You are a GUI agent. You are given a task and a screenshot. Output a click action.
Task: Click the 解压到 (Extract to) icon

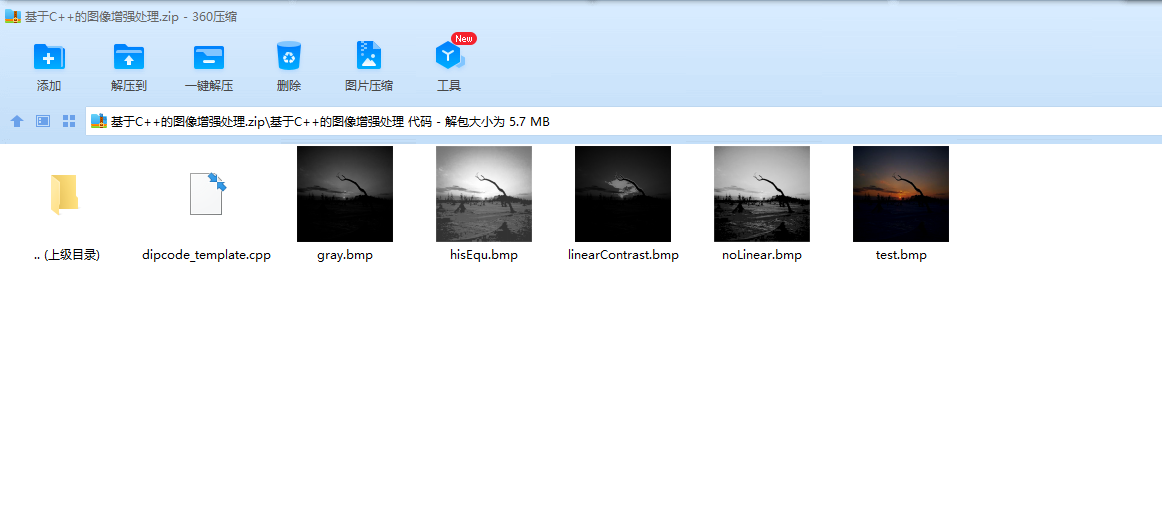click(129, 57)
